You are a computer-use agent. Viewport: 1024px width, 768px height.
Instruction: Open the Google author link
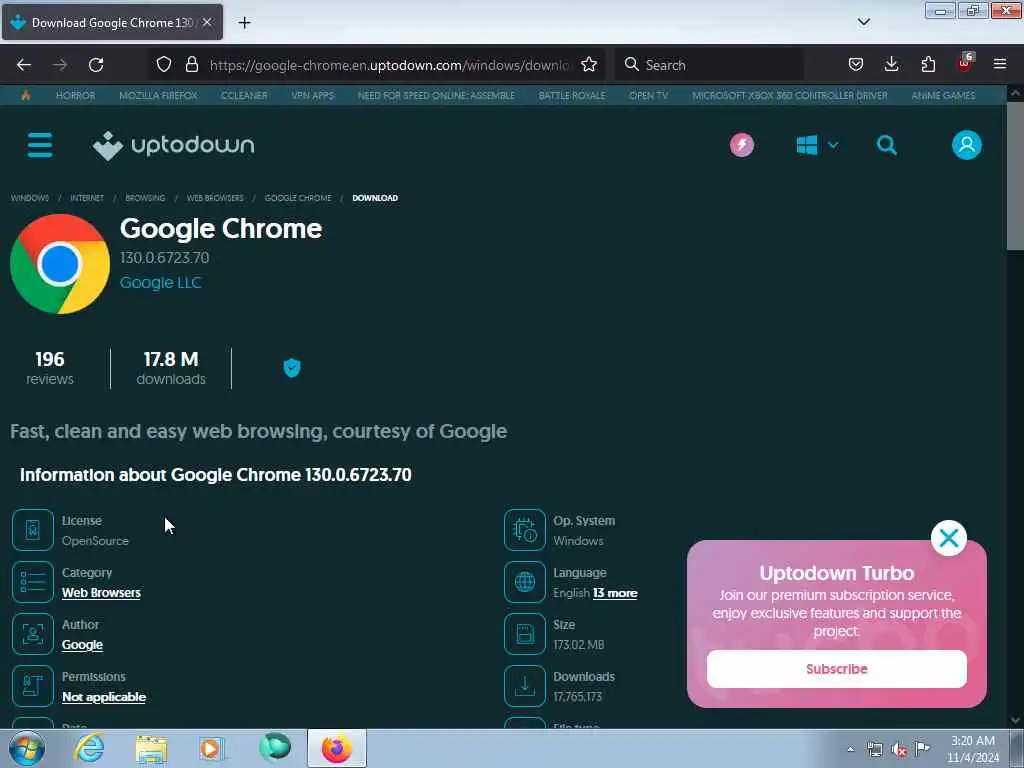(x=82, y=645)
